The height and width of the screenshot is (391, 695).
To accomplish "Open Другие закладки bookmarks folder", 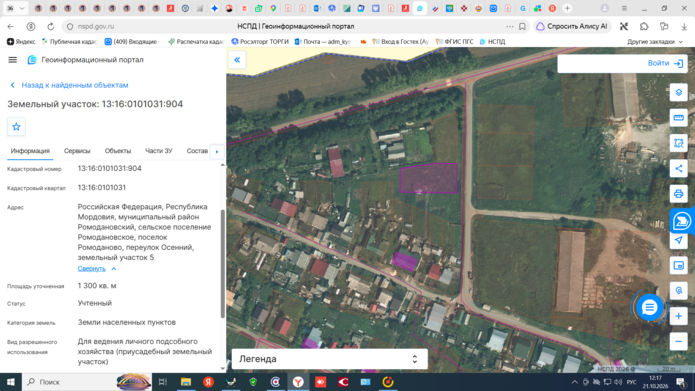I will (x=654, y=42).
